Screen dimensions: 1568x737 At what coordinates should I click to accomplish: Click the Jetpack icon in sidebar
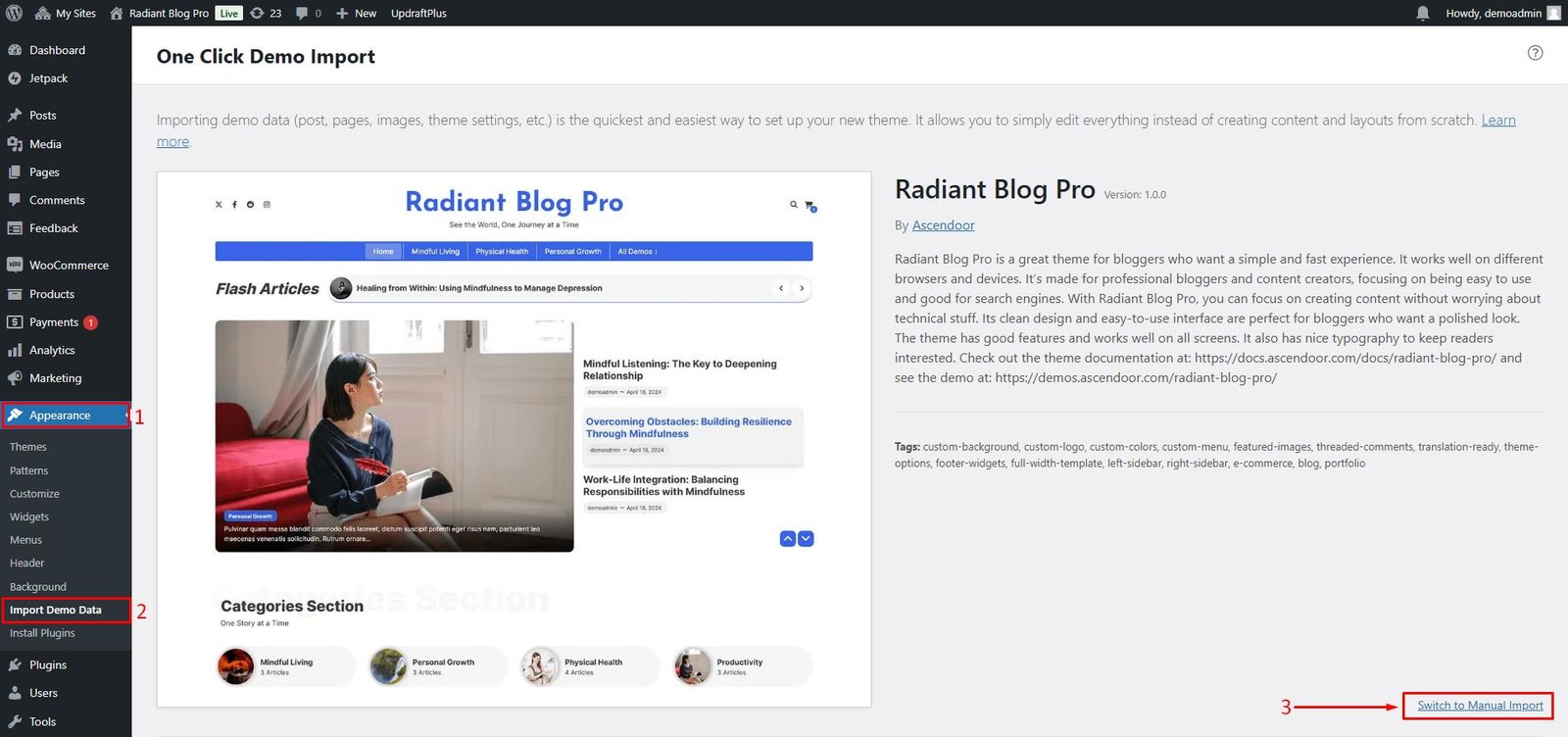coord(15,78)
